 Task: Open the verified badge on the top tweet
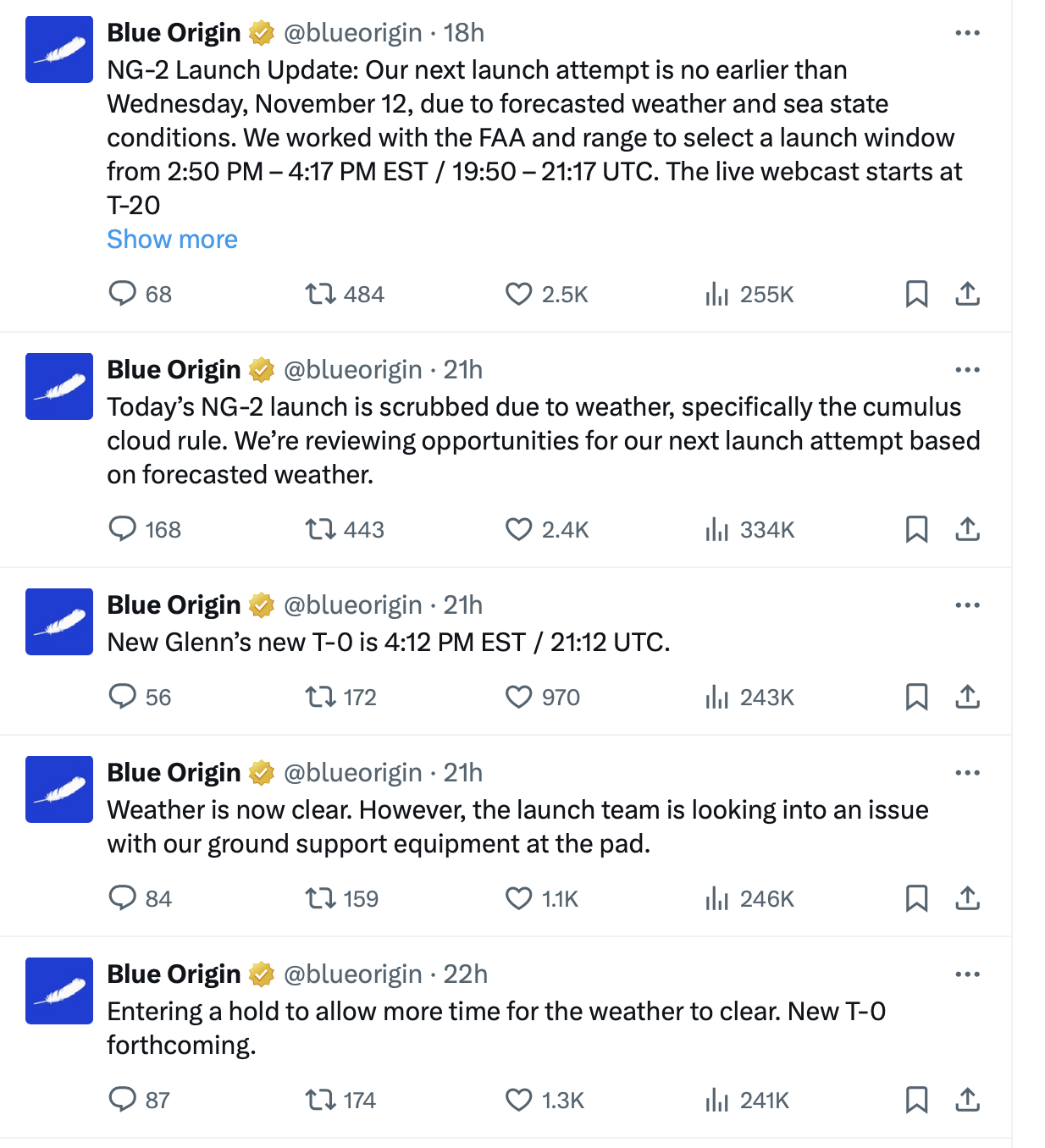[261, 32]
